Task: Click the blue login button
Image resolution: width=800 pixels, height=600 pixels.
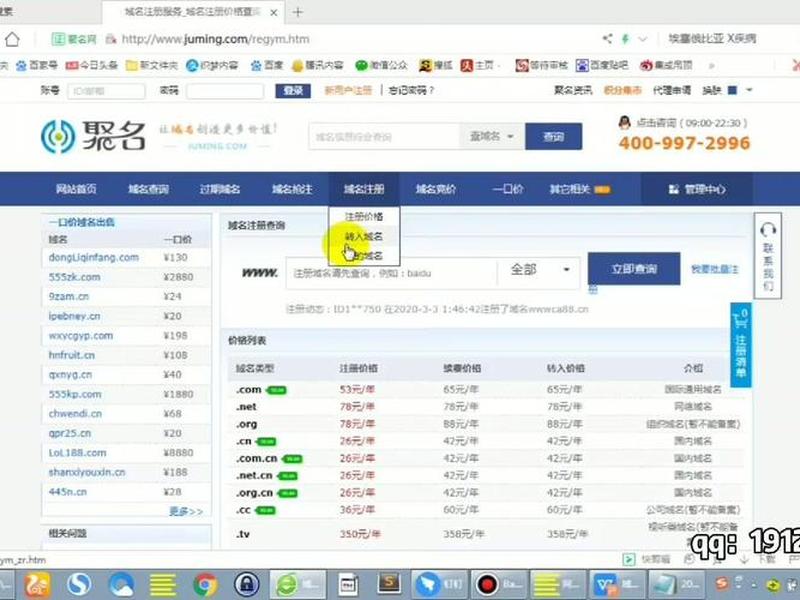Action: (293, 91)
